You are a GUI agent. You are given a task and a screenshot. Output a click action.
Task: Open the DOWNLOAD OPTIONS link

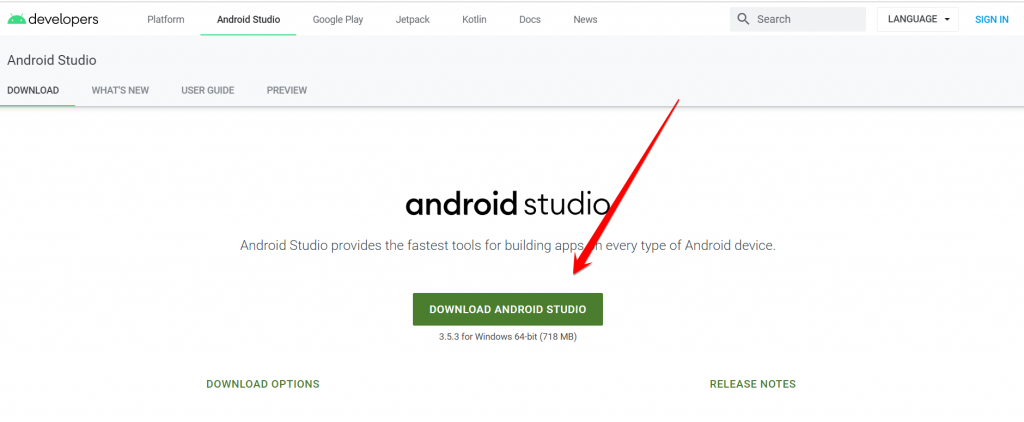[x=263, y=384]
